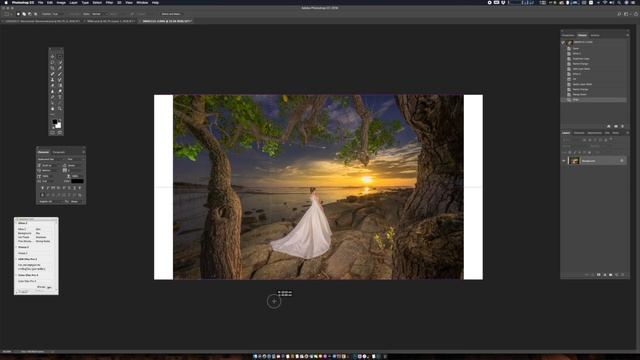Image resolution: width=640 pixels, height=360 pixels.
Task: Select the History Brush tool
Action: click(60, 80)
